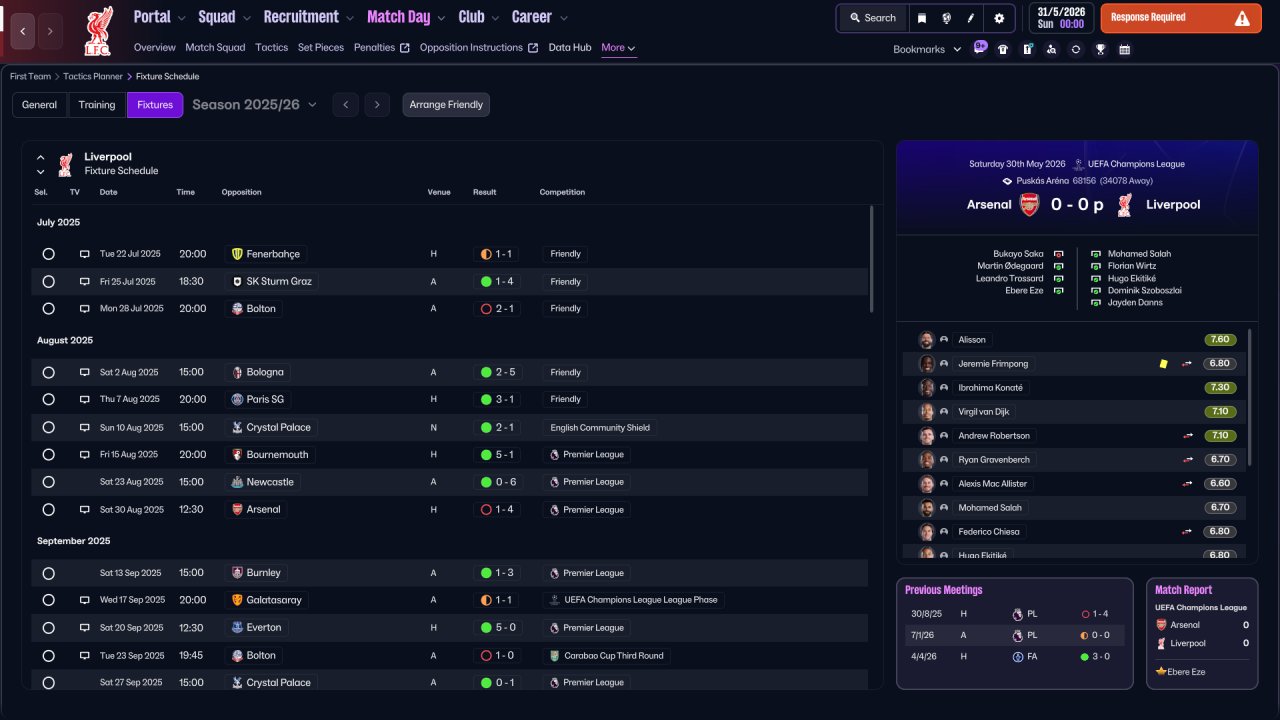Open the Career dropdown menu
Viewport: 1280px width, 720px height.
pos(539,17)
